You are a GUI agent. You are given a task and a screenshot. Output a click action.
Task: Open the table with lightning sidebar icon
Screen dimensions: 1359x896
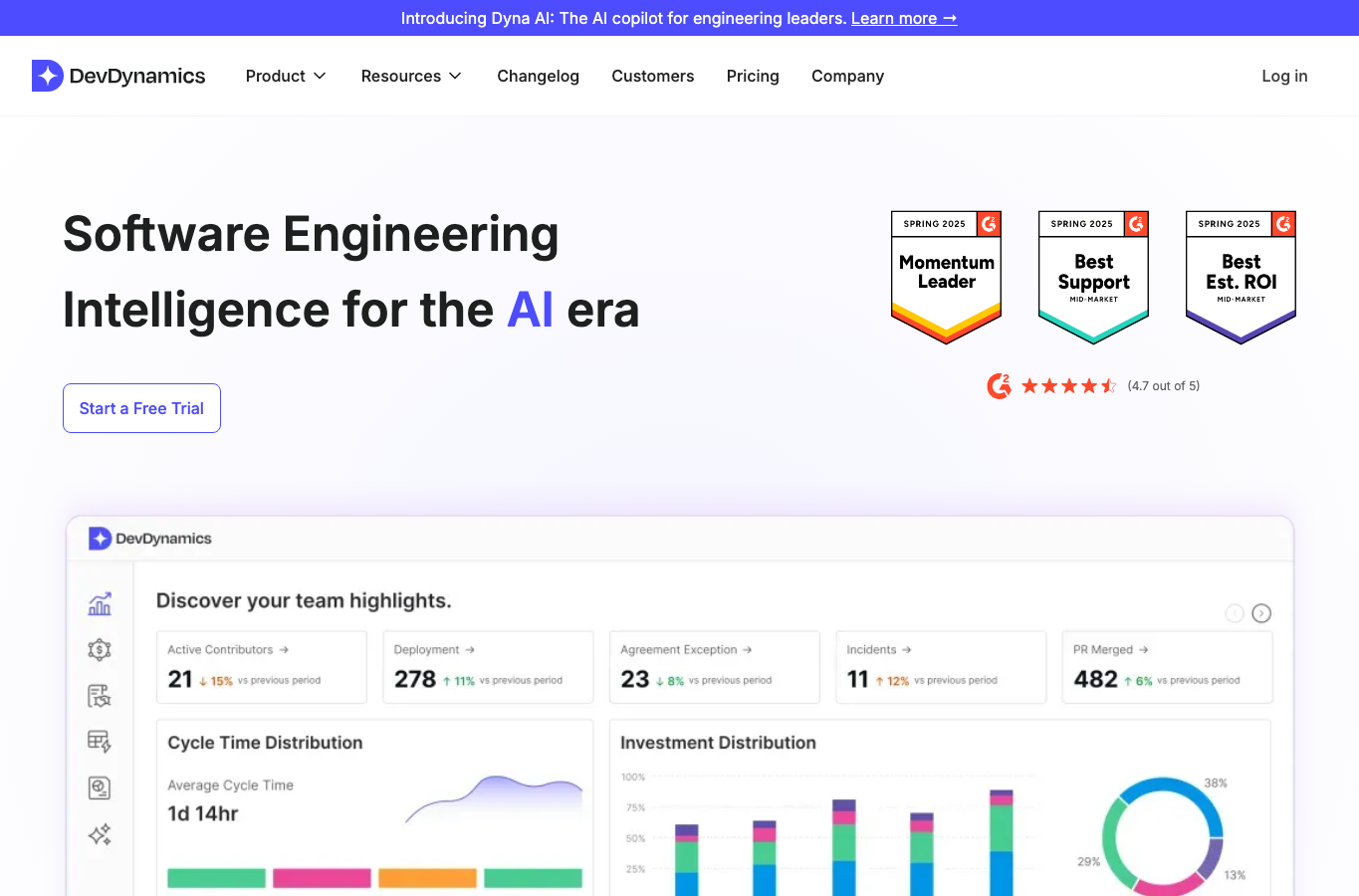point(100,742)
